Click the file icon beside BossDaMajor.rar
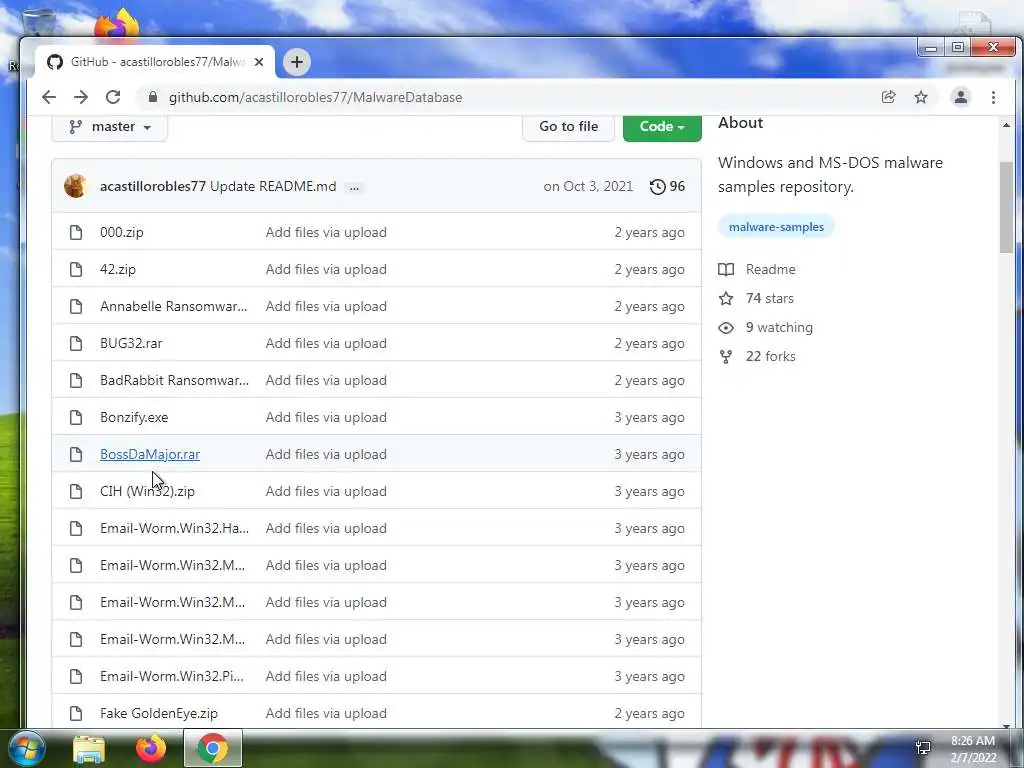This screenshot has width=1024, height=768. coord(76,455)
